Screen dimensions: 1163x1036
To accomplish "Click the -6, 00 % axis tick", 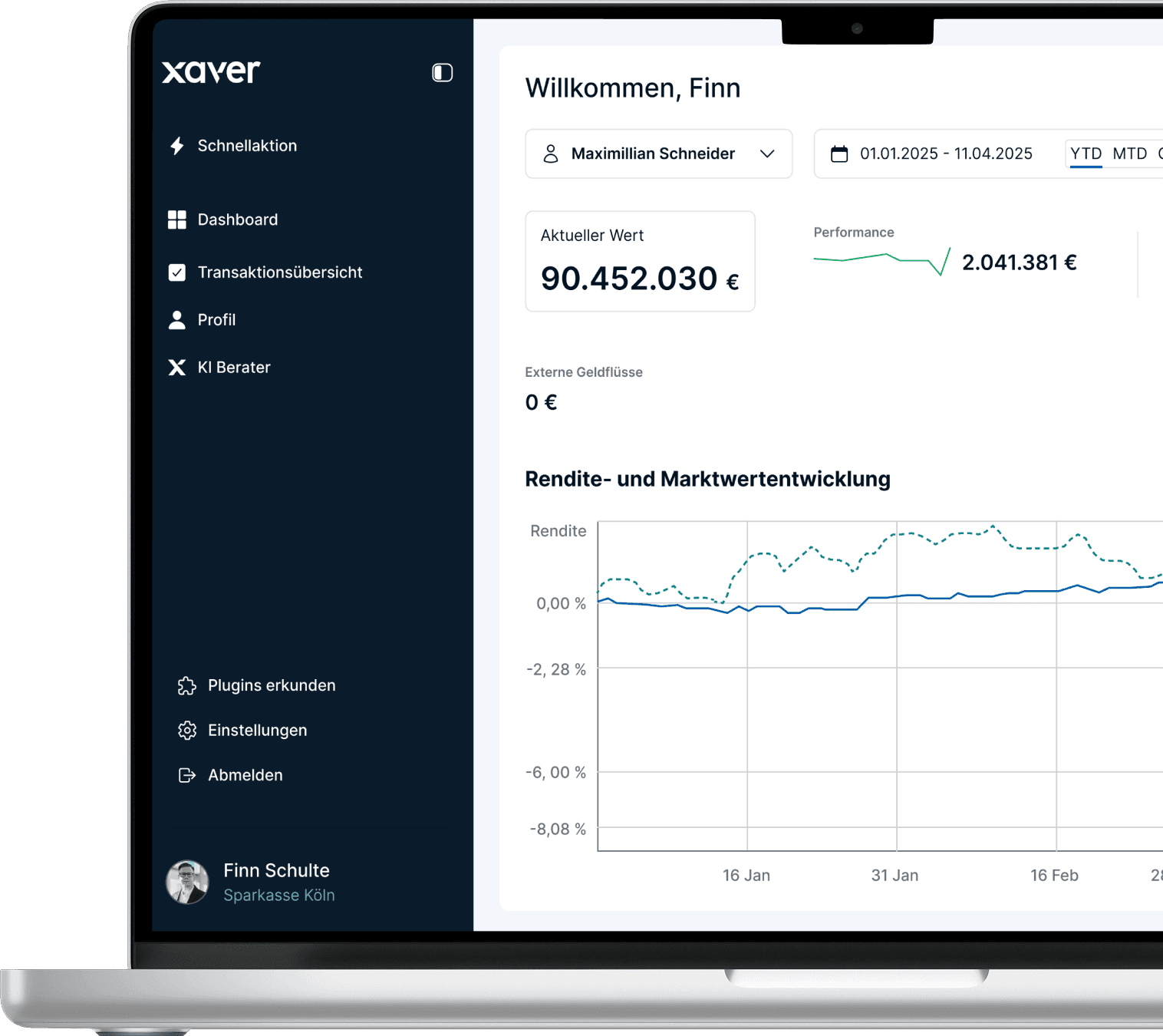I will (555, 773).
